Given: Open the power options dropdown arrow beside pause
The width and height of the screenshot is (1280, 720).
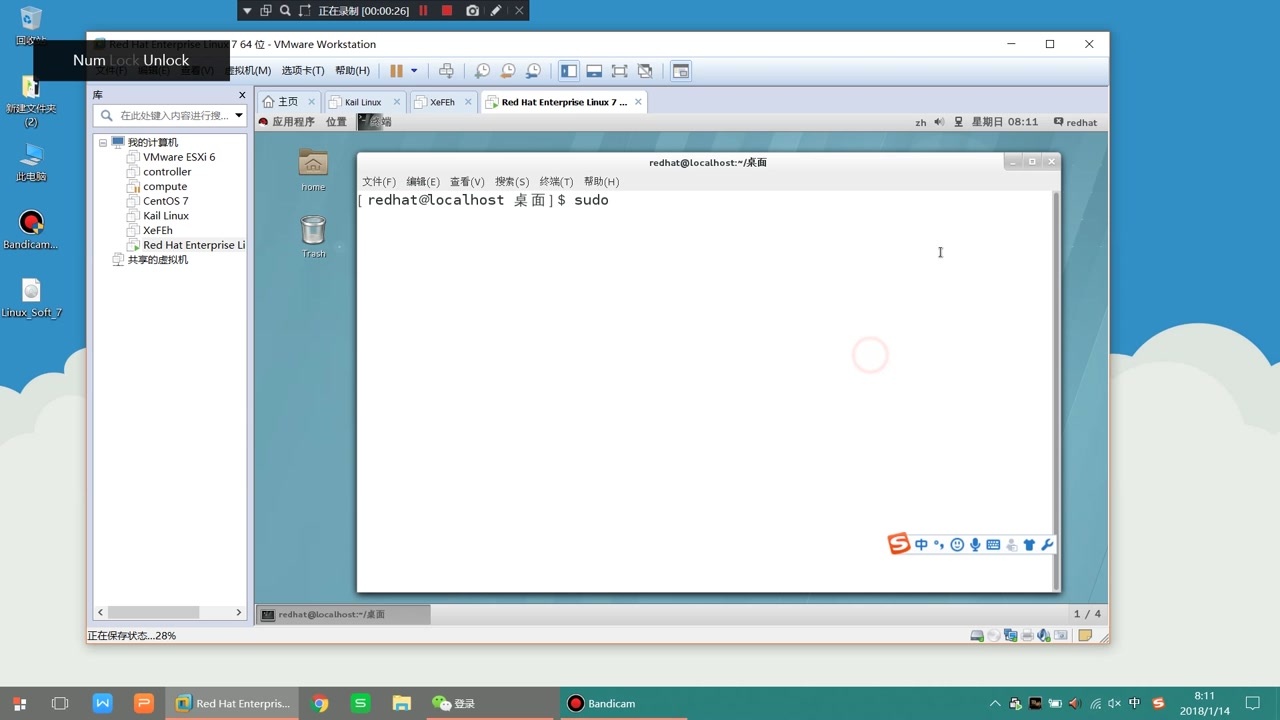Looking at the screenshot, I should point(414,71).
